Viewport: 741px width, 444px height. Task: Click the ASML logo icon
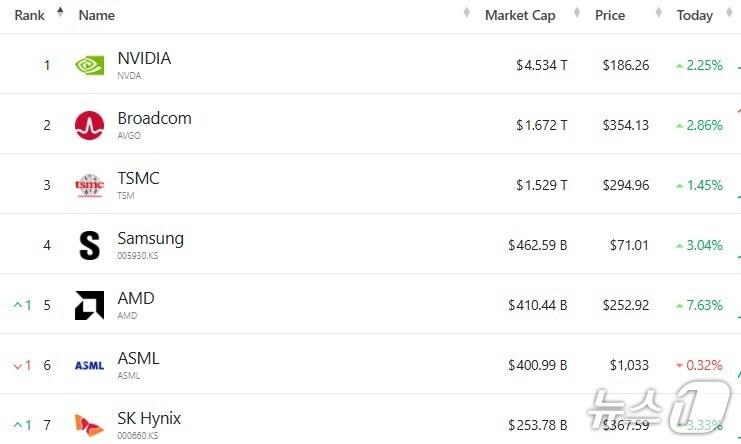[x=89, y=365]
